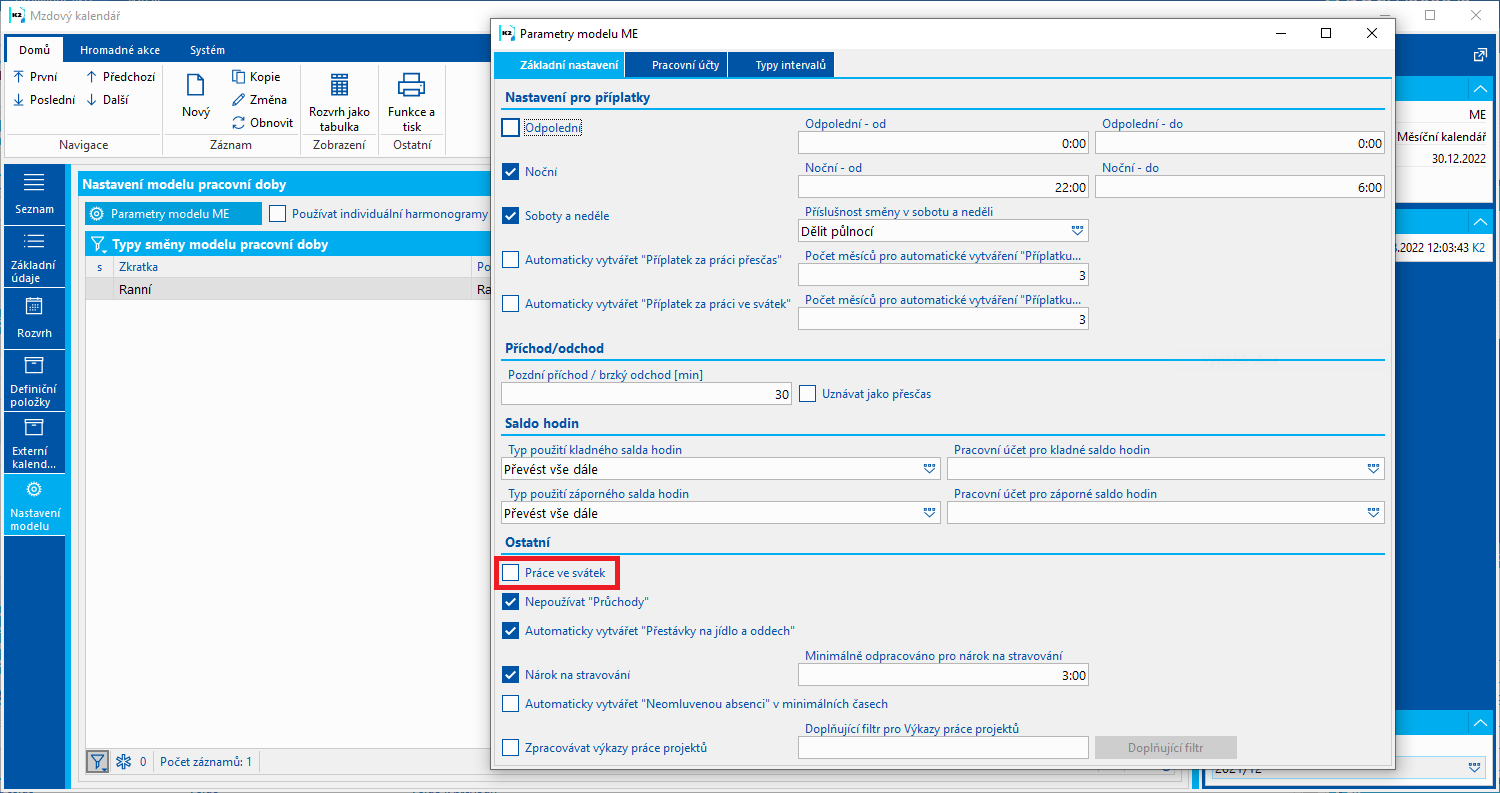1500x793 pixels.
Task: Uncheck Nárok na stravování
Action: click(511, 675)
